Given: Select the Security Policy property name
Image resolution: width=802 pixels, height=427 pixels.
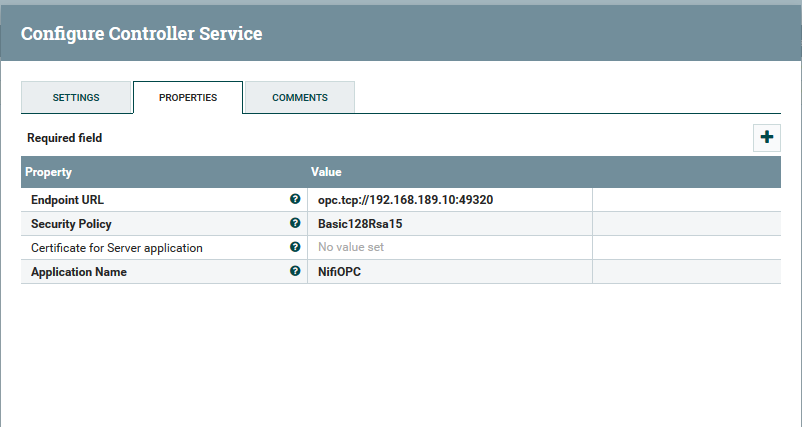Looking at the screenshot, I should 71,224.
